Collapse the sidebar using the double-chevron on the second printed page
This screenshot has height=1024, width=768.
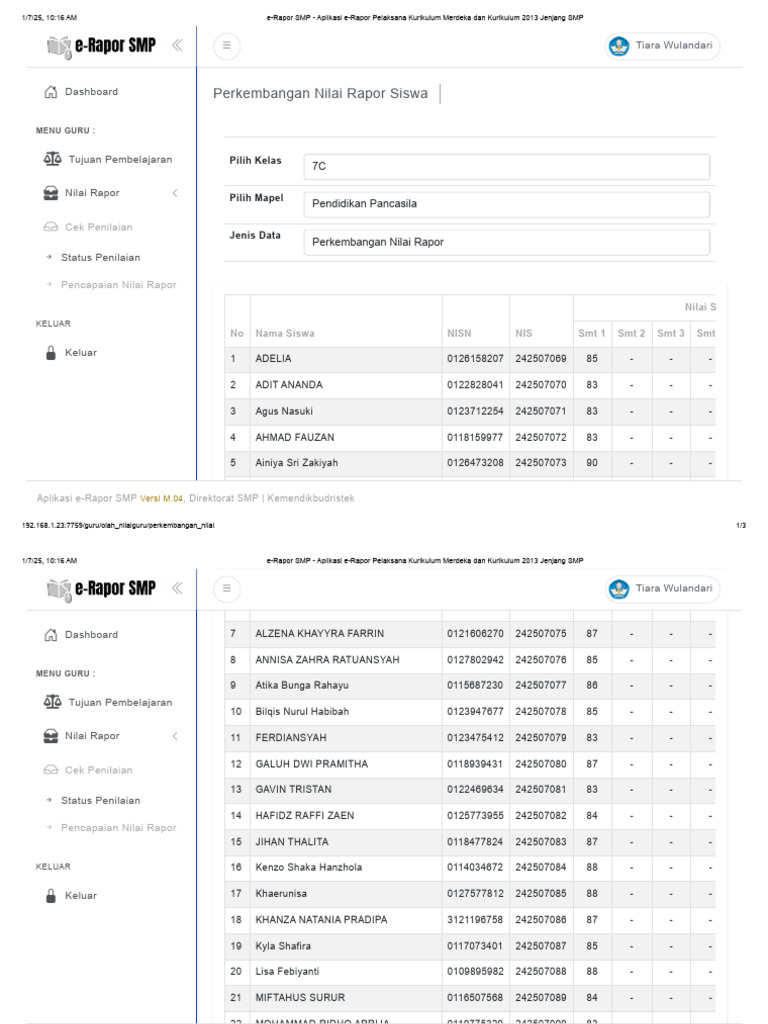[x=177, y=588]
